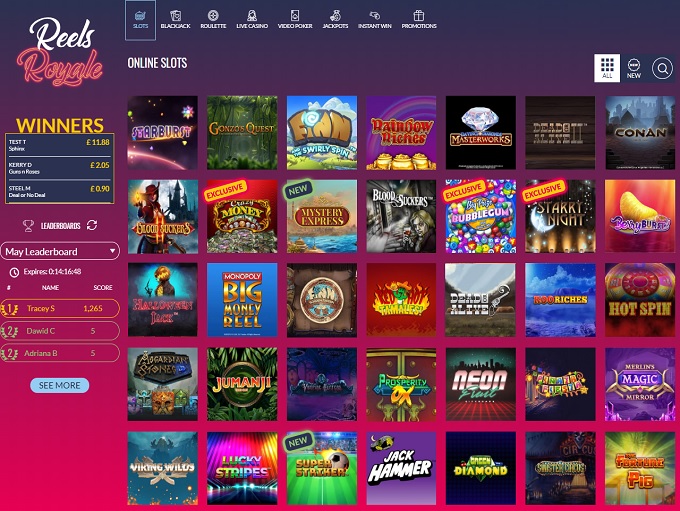Select the Video Poker category icon
This screenshot has width=680, height=511.
295,20
